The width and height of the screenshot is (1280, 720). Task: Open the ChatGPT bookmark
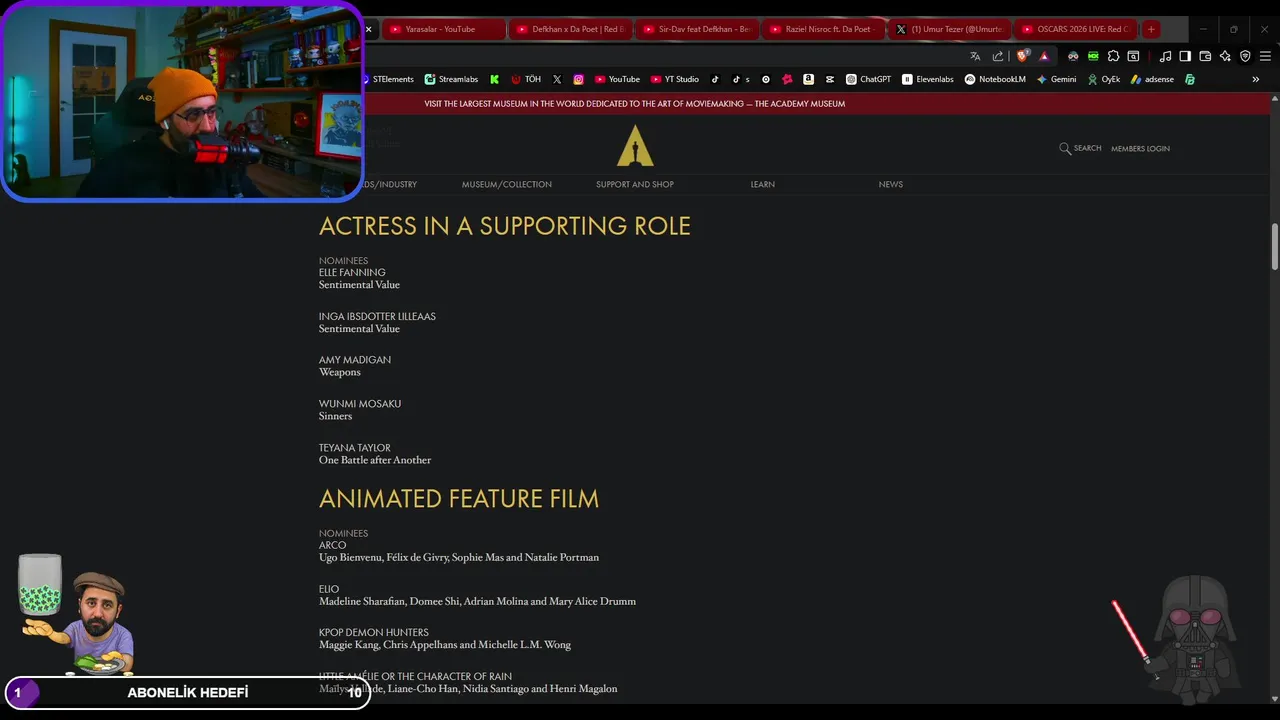[868, 79]
